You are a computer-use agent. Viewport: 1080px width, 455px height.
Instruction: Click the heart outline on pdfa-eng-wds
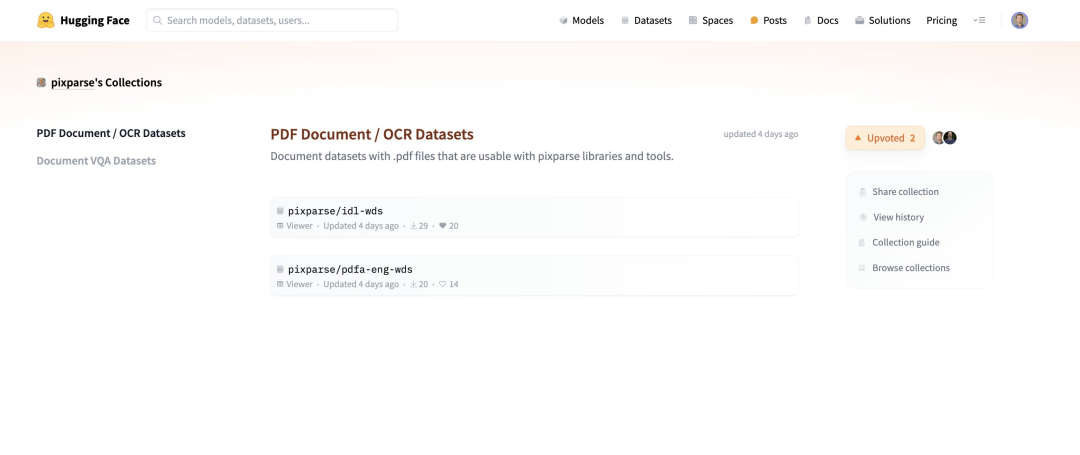click(x=443, y=284)
